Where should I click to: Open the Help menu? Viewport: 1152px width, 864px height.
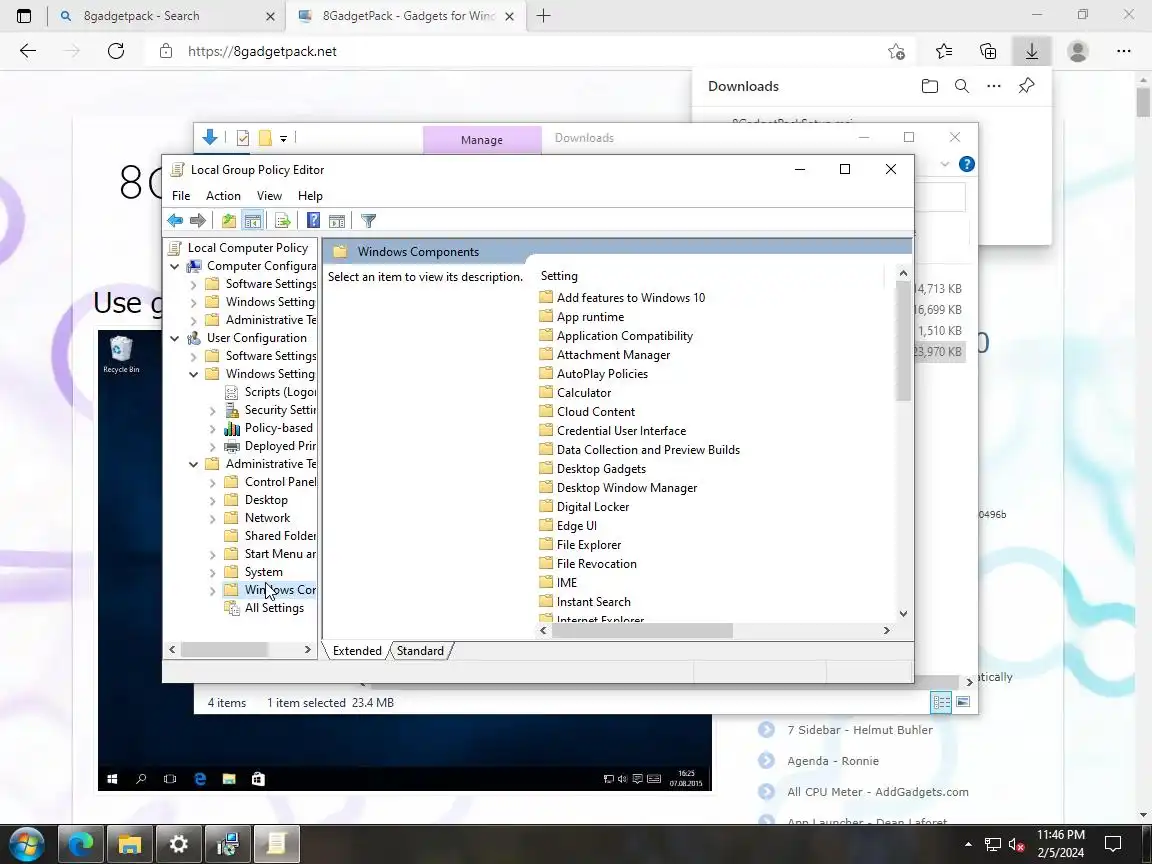point(310,195)
